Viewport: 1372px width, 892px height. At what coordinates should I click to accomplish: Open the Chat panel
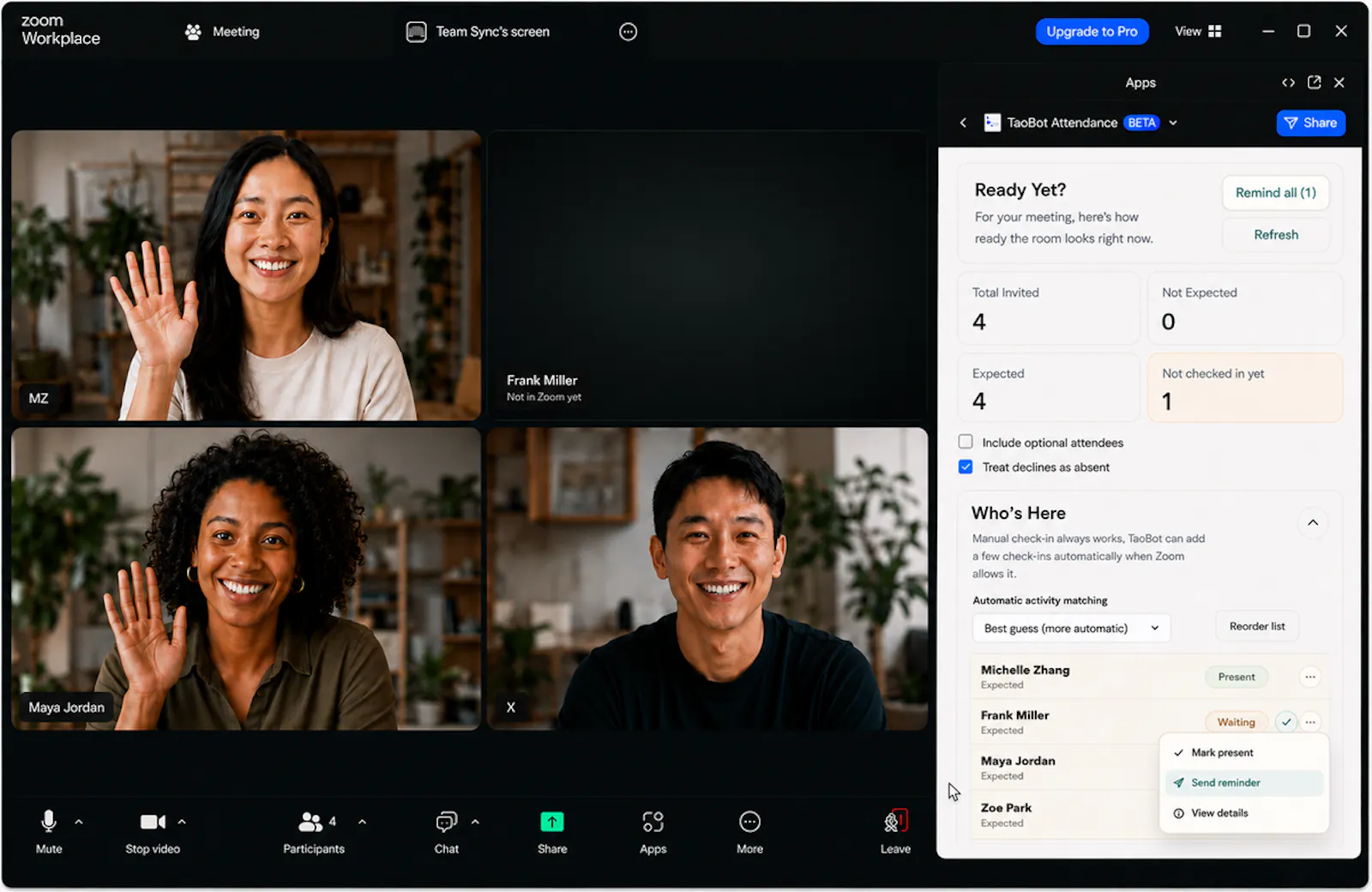click(x=446, y=831)
